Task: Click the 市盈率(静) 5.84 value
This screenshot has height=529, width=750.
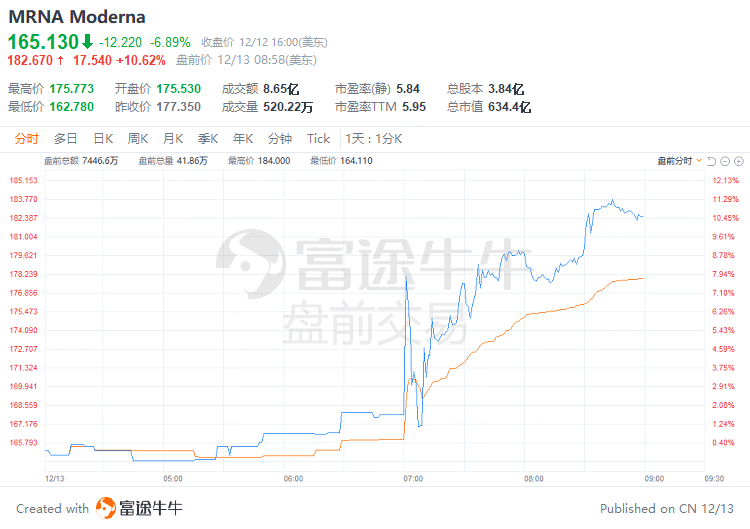Action: click(x=408, y=89)
